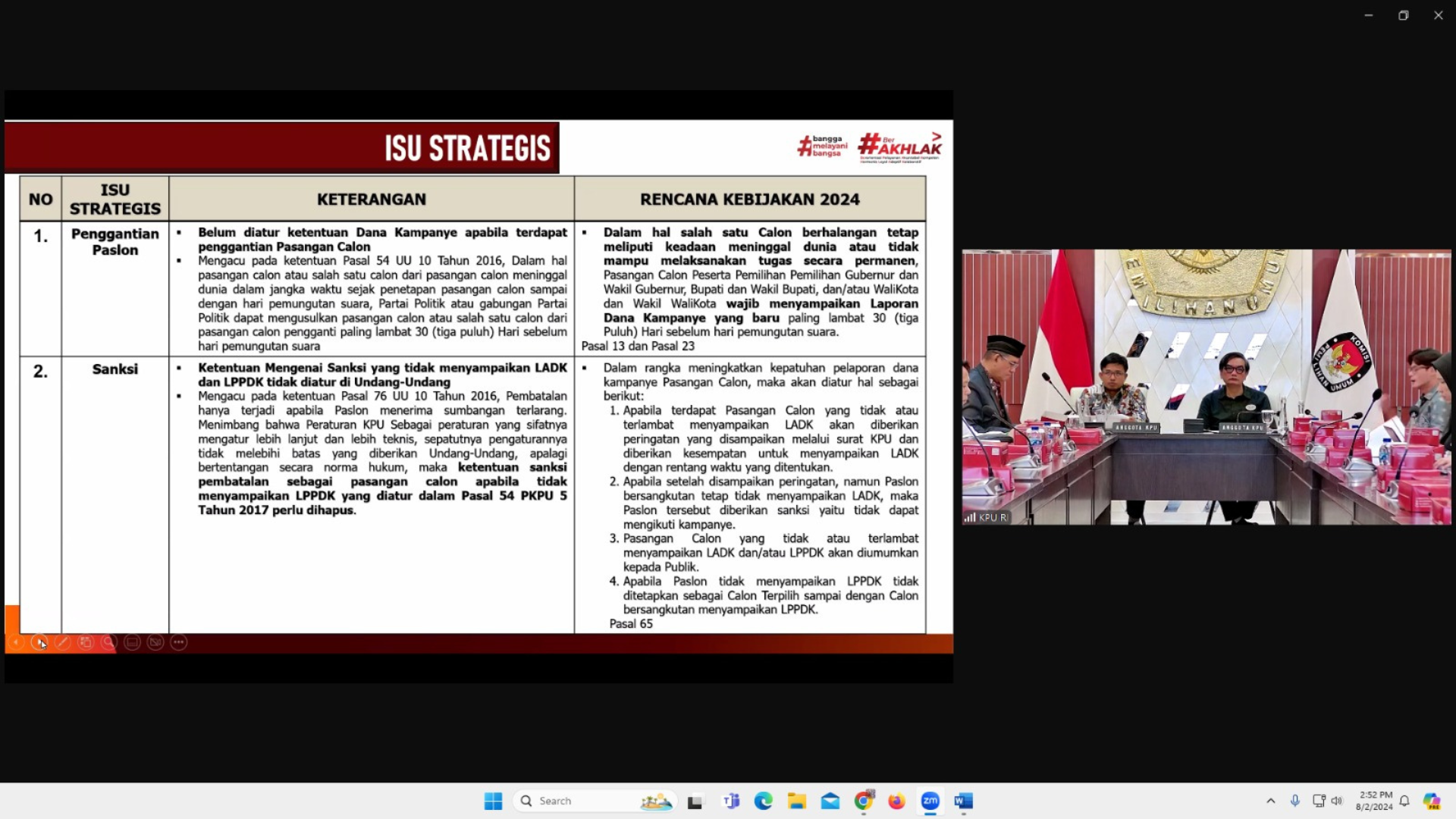Open Microsoft Teams from taskbar
The image size is (1456, 819).
(x=731, y=801)
